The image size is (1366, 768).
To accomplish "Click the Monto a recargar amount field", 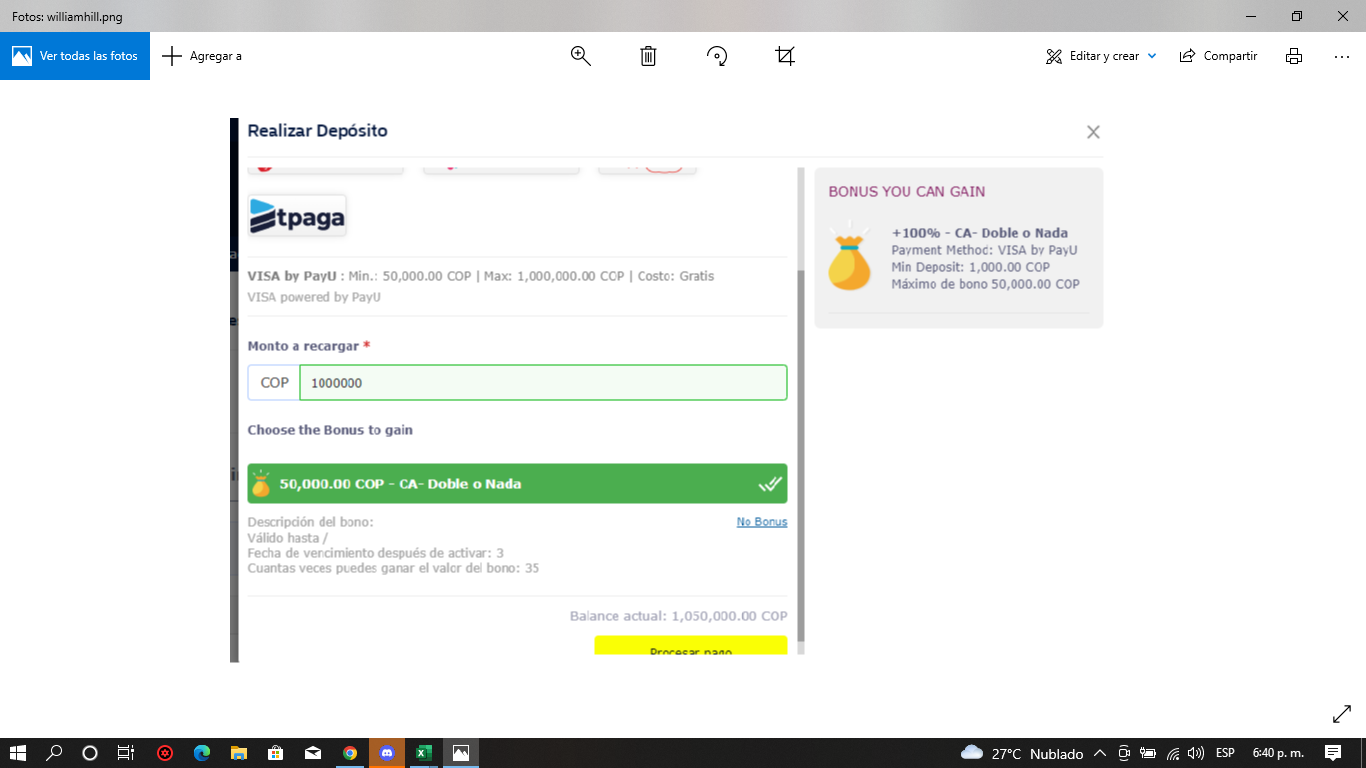I will pyautogui.click(x=543, y=383).
